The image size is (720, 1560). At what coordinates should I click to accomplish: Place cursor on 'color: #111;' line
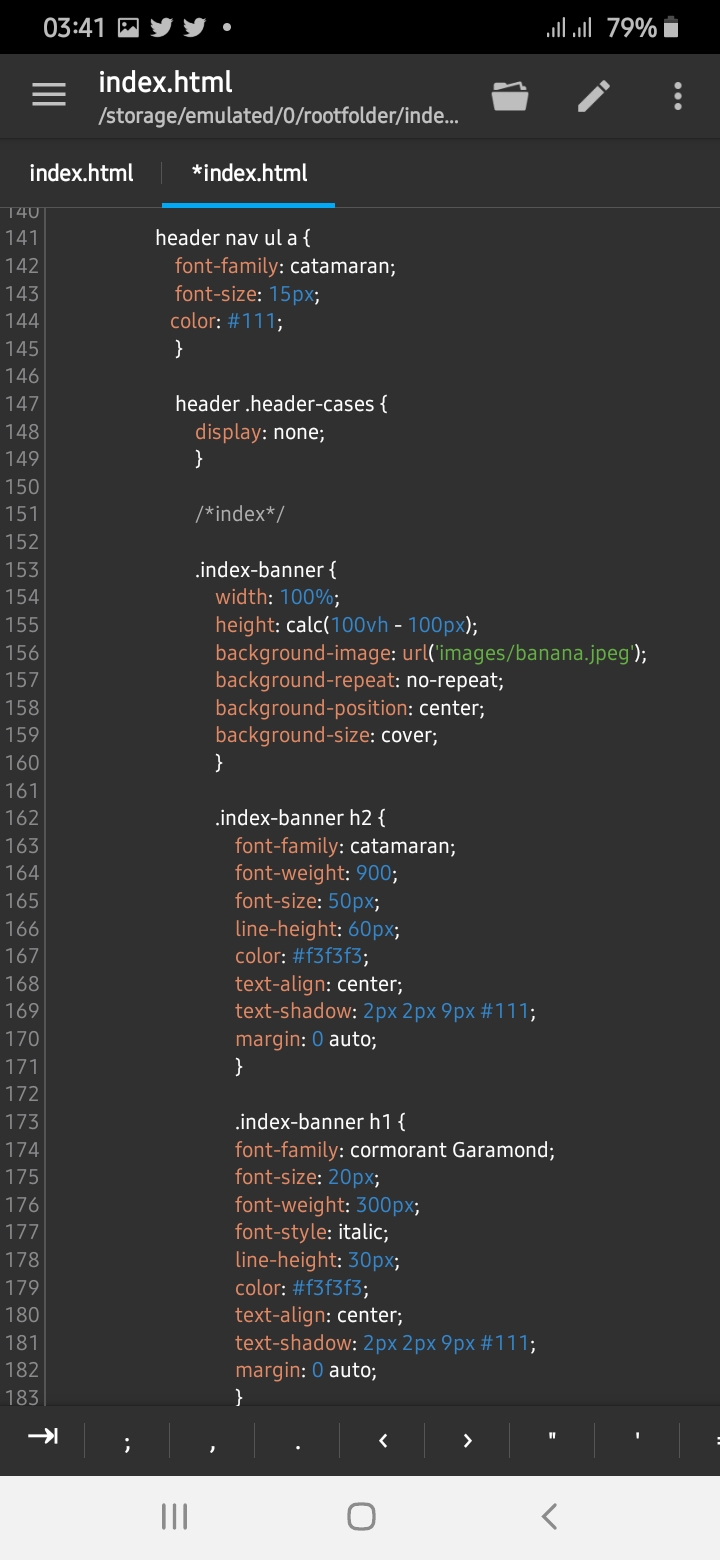(226, 321)
